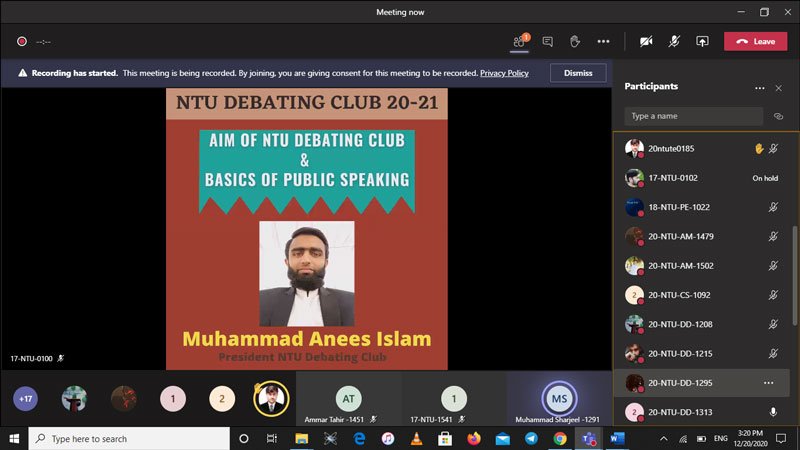Click the show participants icon
Viewport: 800px width, 450px height.
click(519, 41)
